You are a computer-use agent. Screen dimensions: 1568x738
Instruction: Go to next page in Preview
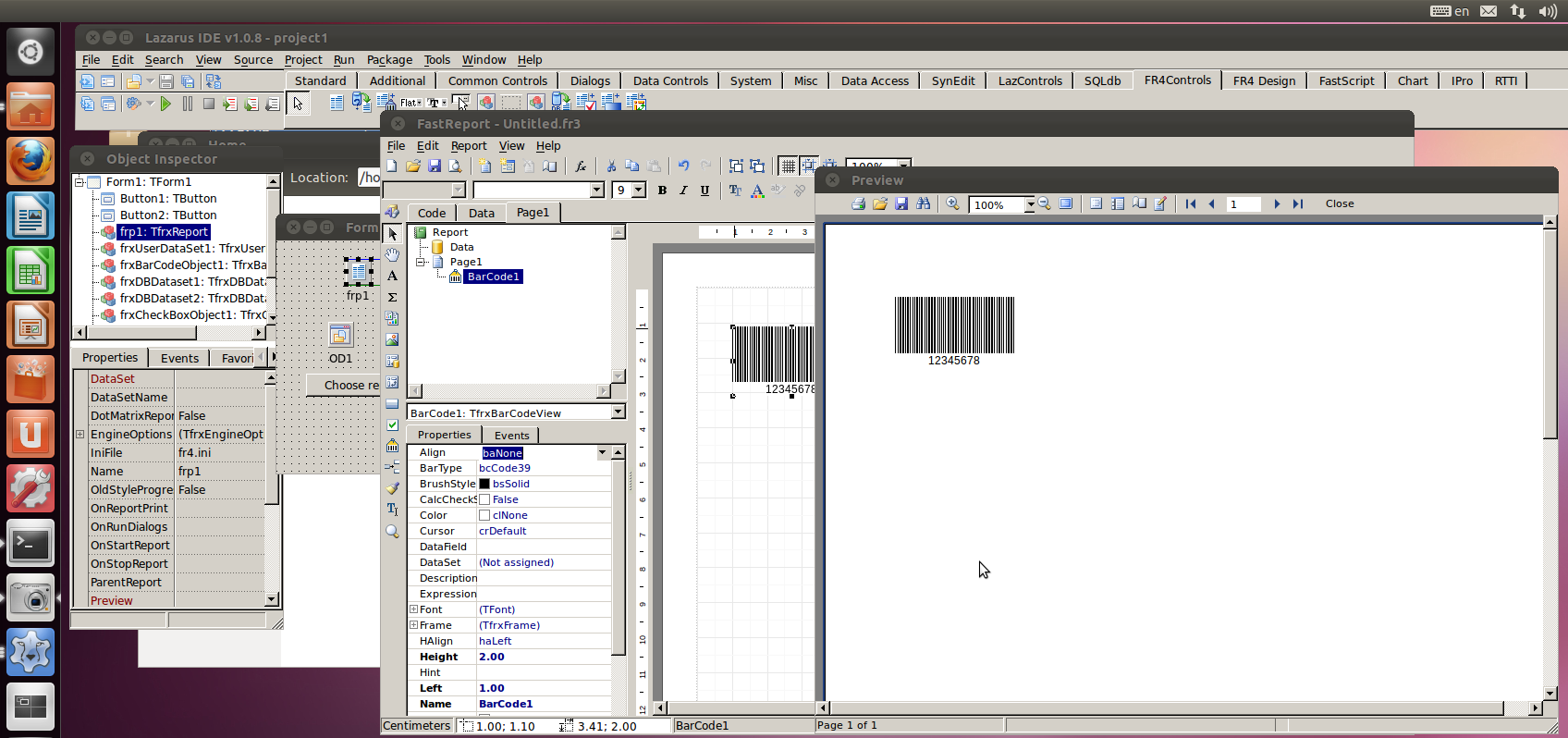[x=1277, y=203]
